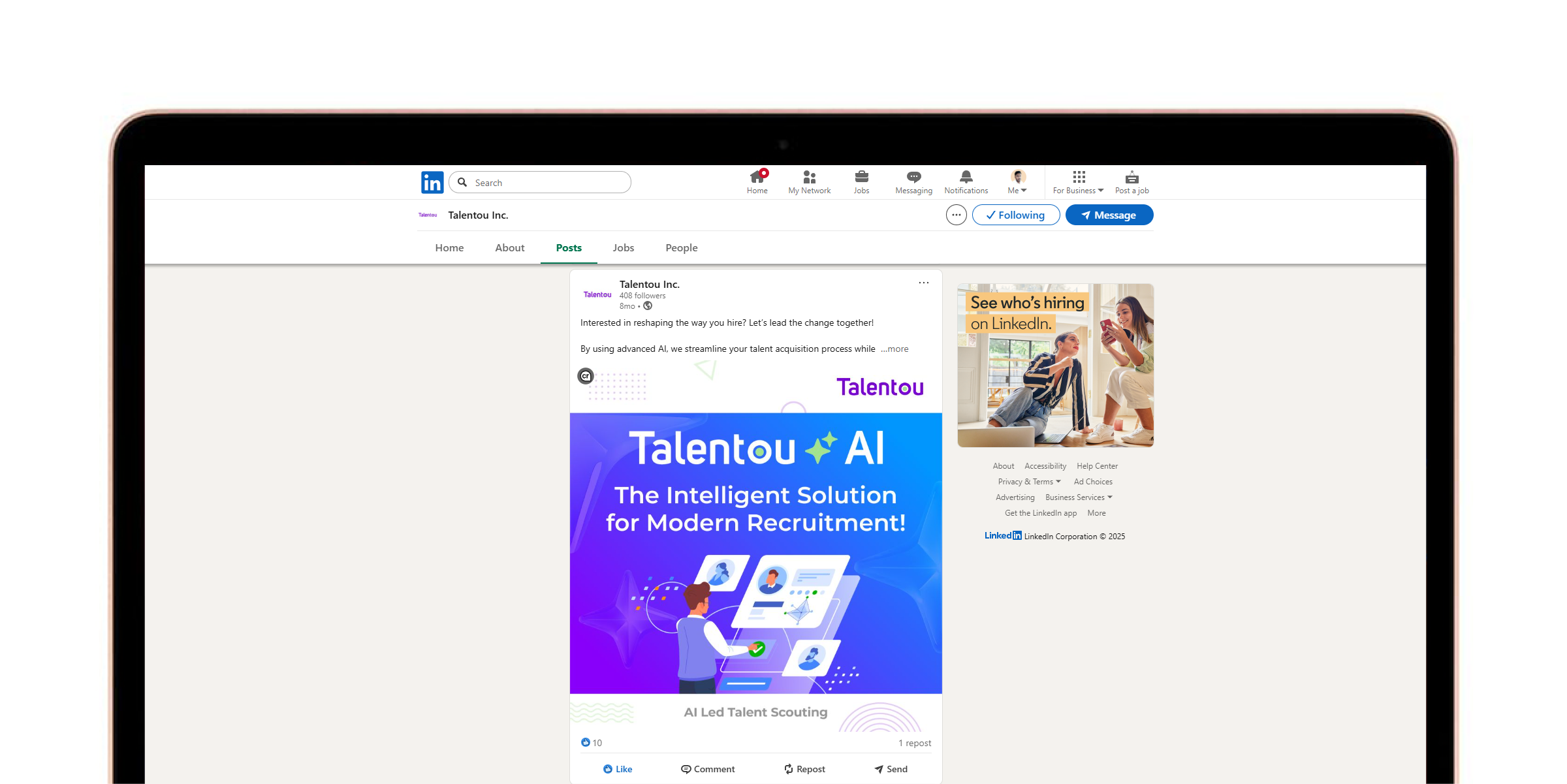
Task: Expand post text with ...more link
Action: (x=894, y=349)
